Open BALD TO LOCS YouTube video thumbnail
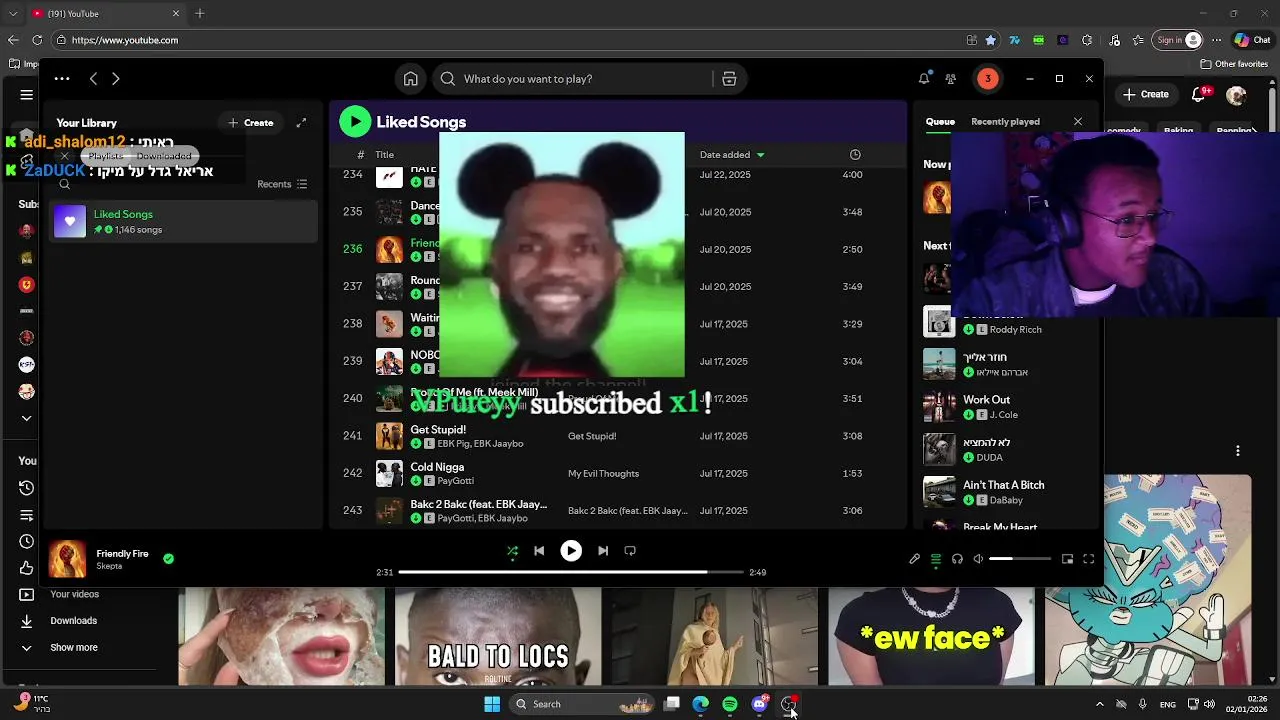Screen dimensions: 1280x720 [498, 637]
